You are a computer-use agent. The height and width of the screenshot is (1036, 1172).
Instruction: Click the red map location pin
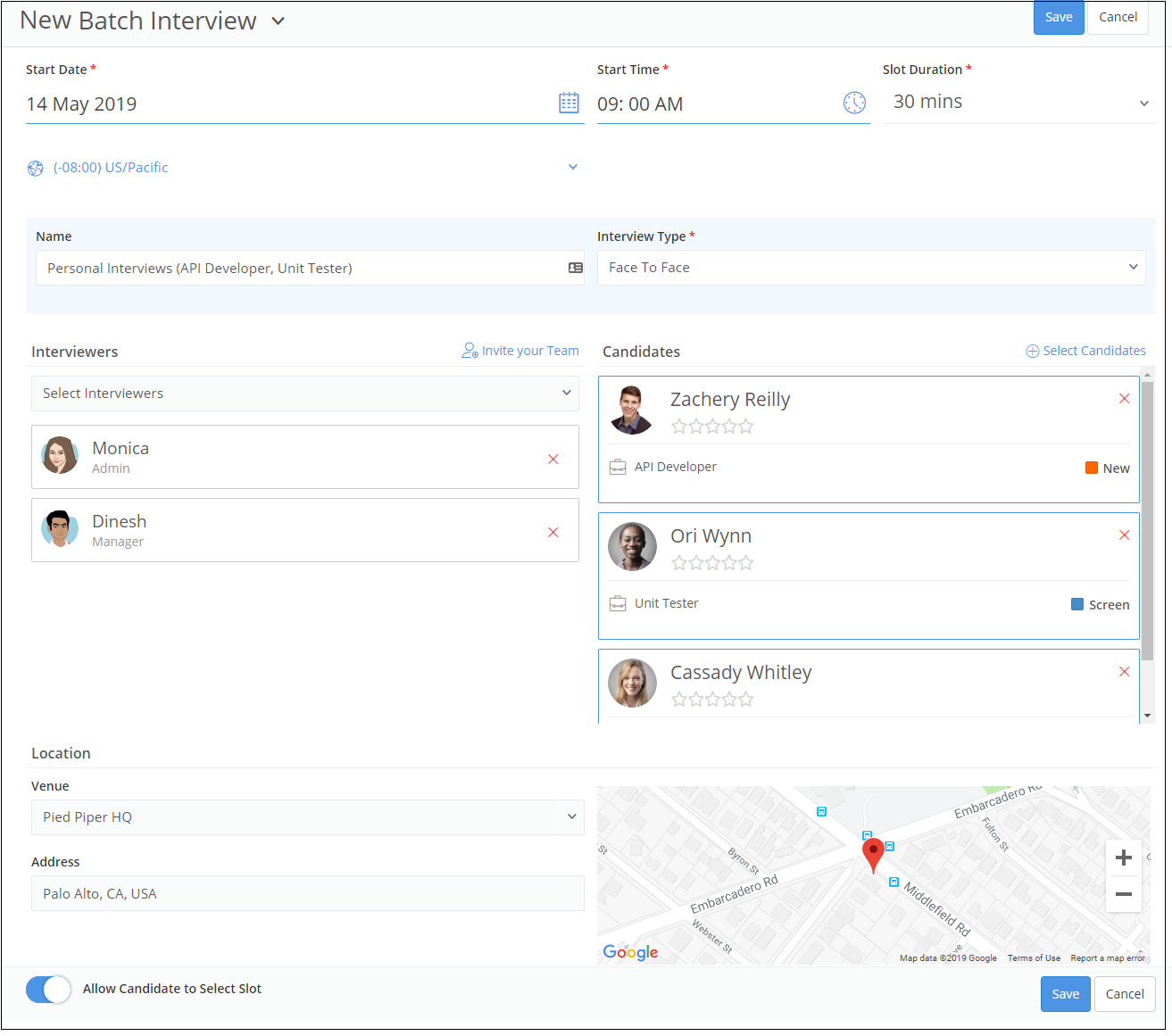coord(873,853)
